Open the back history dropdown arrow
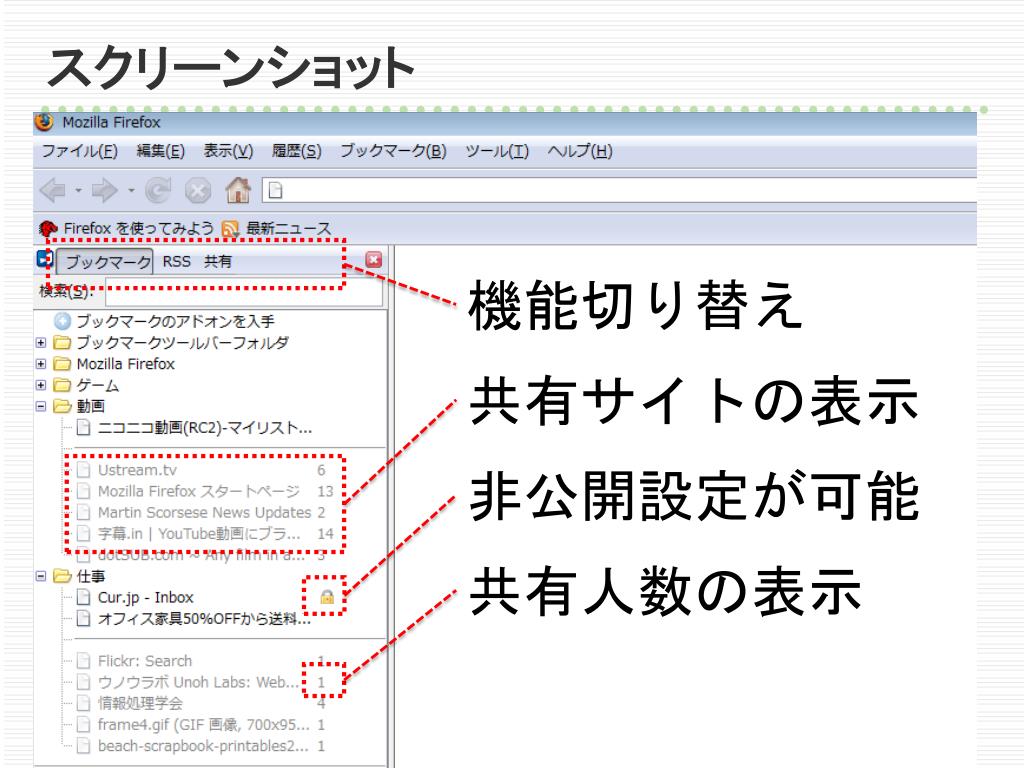Viewport: 1024px width, 768px height. coord(78,191)
